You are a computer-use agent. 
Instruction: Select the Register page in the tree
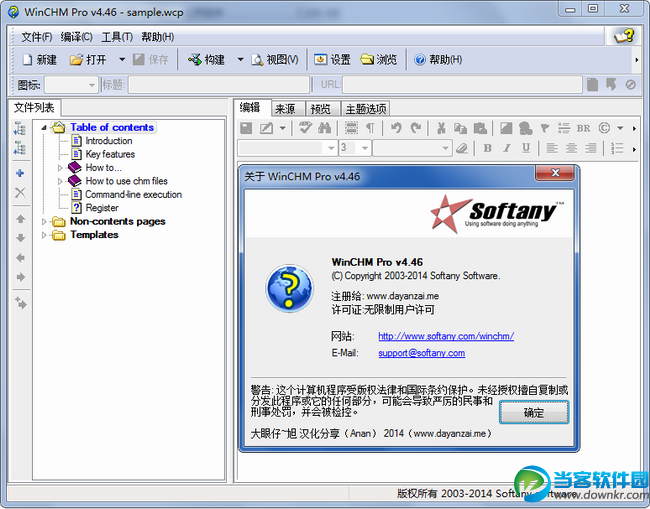point(102,208)
